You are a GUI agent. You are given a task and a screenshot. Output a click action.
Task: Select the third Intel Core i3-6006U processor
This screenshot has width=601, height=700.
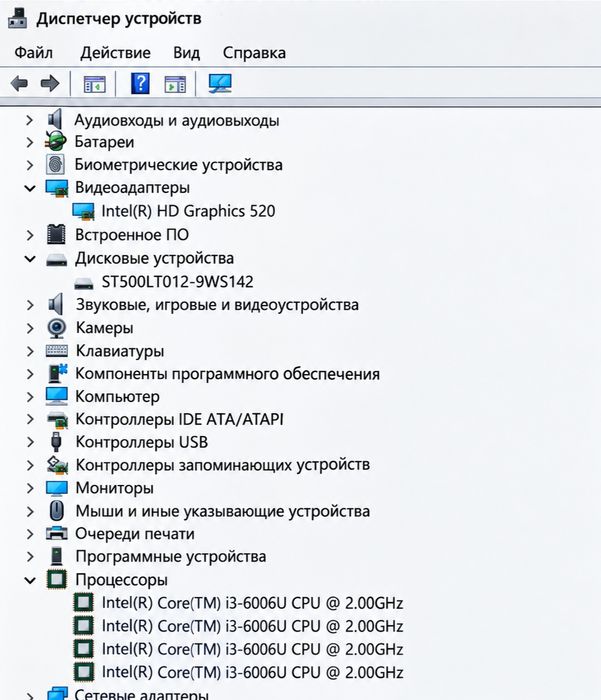pos(252,649)
